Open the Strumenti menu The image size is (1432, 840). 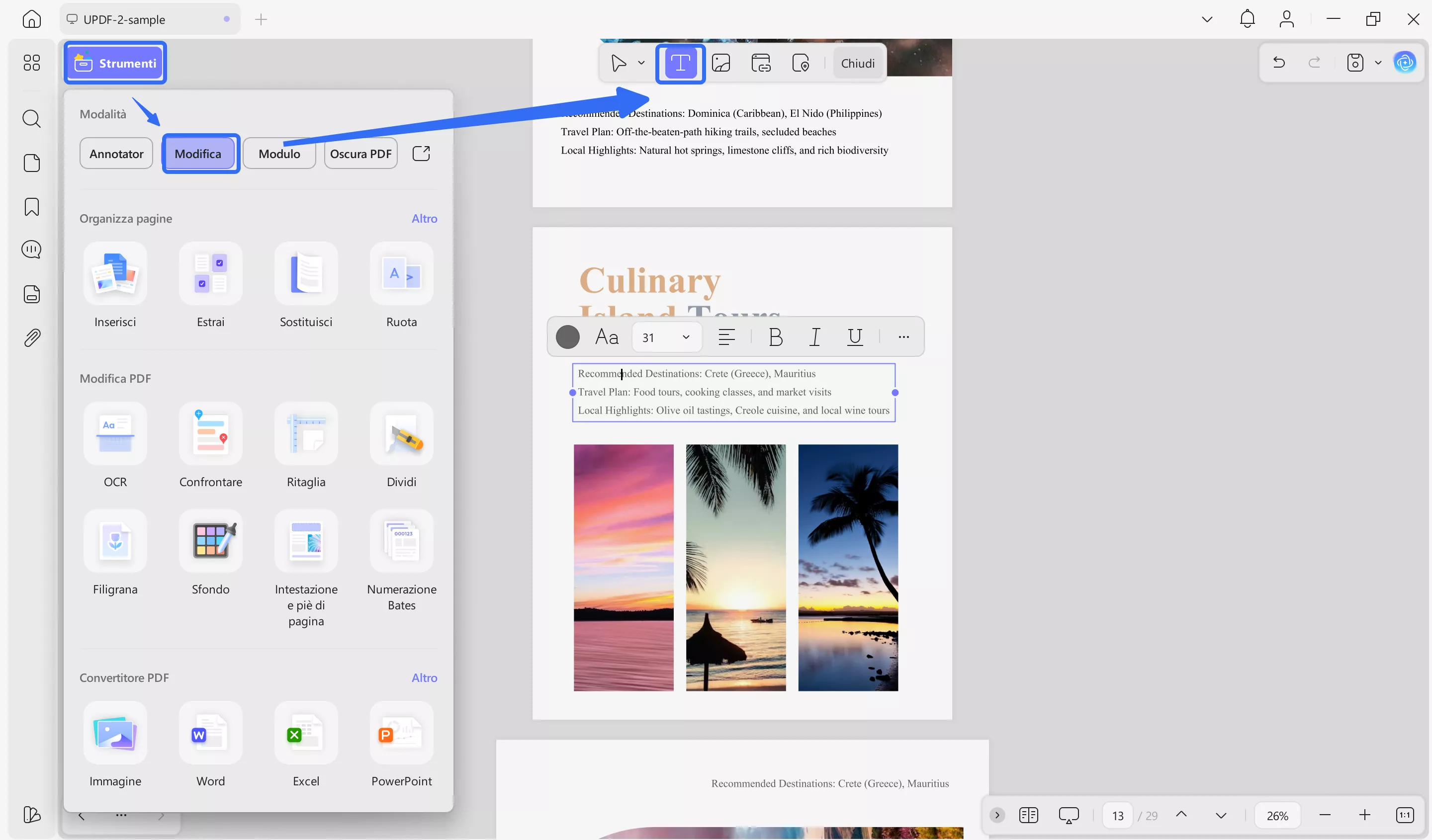(x=115, y=63)
